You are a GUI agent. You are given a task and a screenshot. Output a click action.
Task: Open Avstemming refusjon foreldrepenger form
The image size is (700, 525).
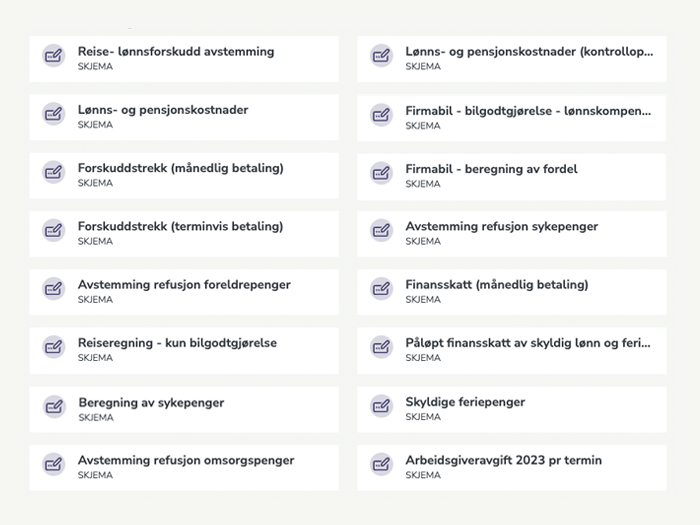[x=184, y=285]
